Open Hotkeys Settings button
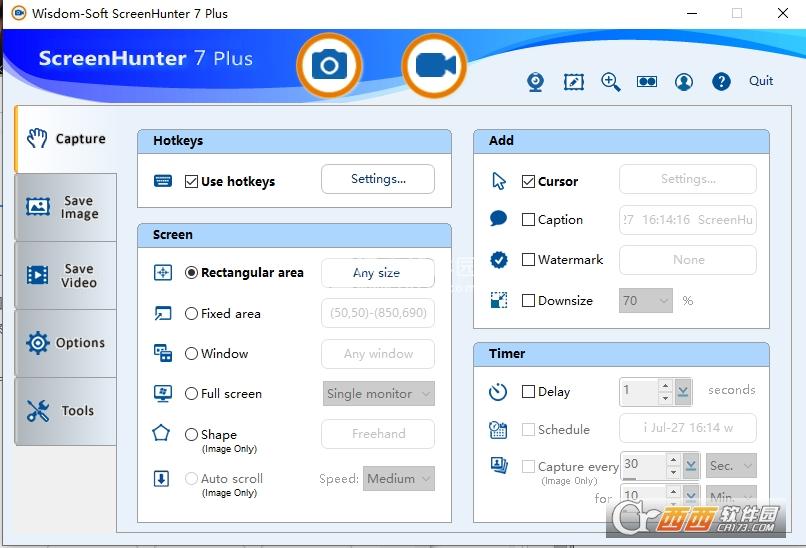 click(x=378, y=179)
